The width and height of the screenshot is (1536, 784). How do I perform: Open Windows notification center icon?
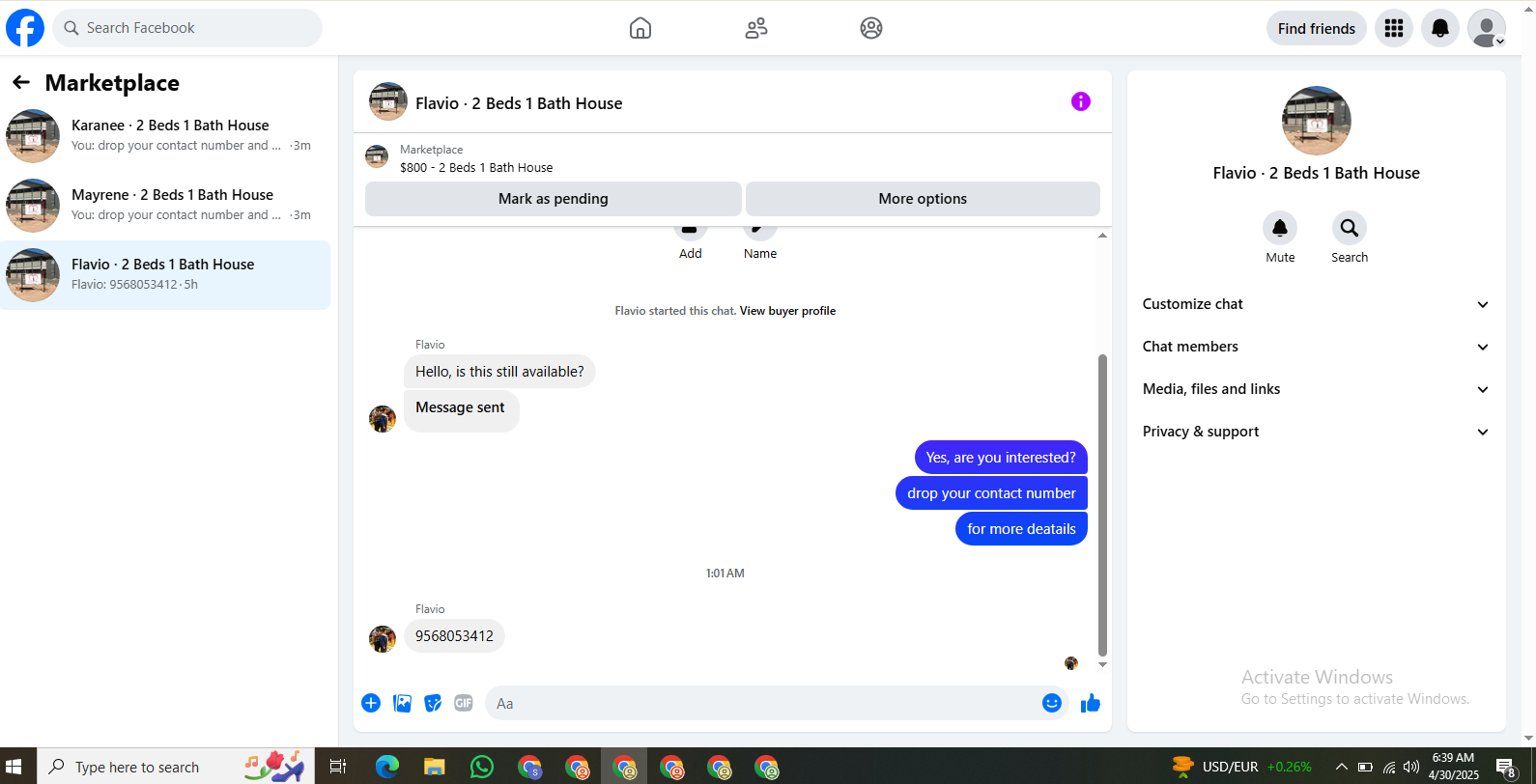[x=1506, y=767]
